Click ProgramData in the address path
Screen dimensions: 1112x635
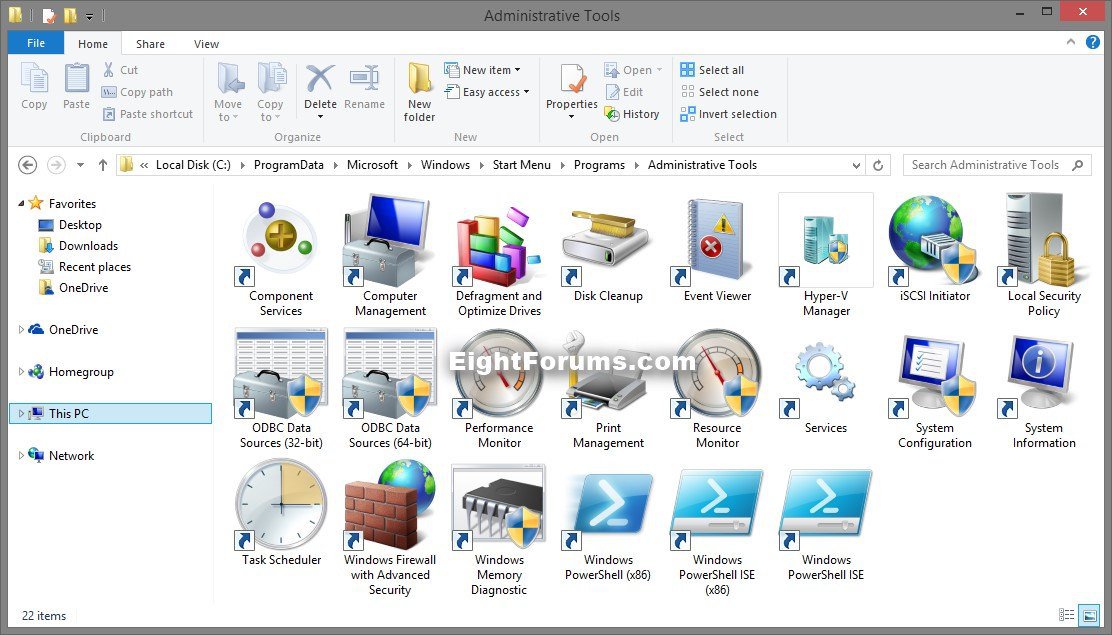coord(289,165)
